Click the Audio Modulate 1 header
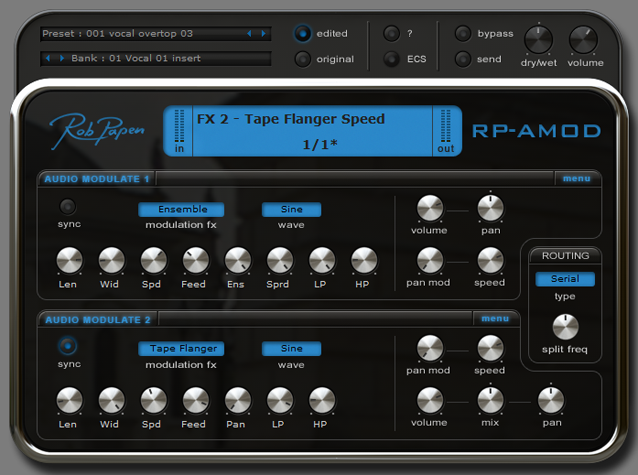 click(x=97, y=179)
